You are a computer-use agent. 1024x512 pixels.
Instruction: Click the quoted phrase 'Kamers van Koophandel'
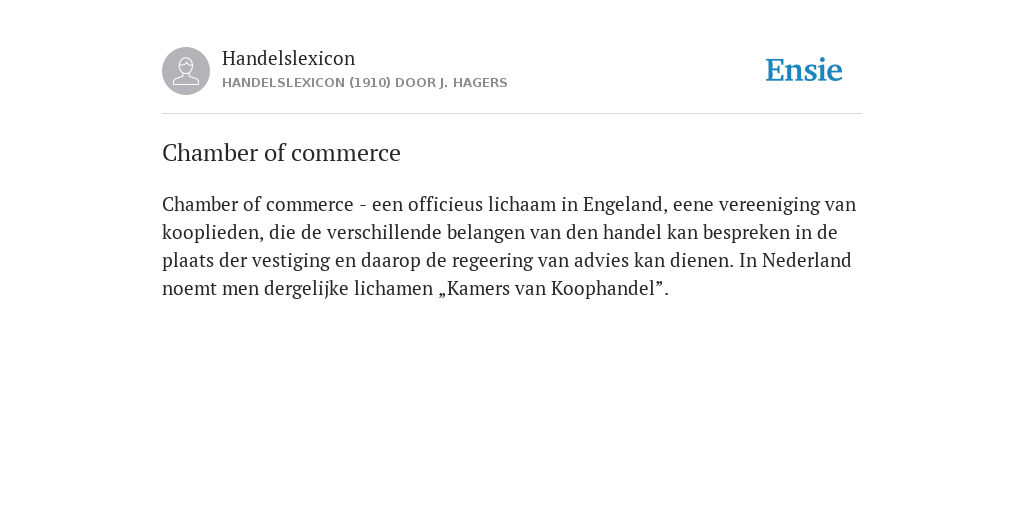click(551, 289)
